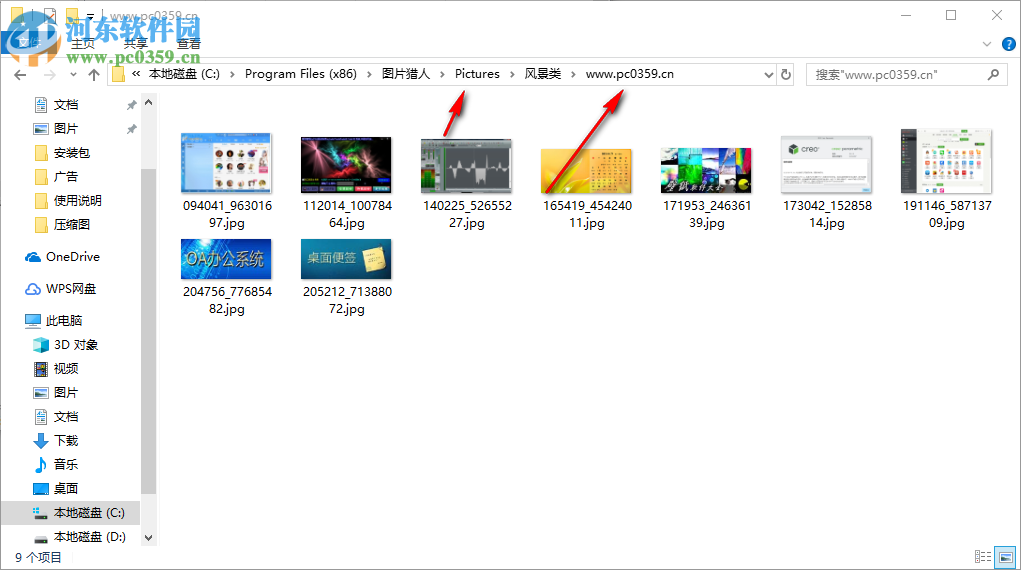Viewport: 1021px width, 570px height.
Task: Open the Help question mark icon
Action: [1009, 44]
